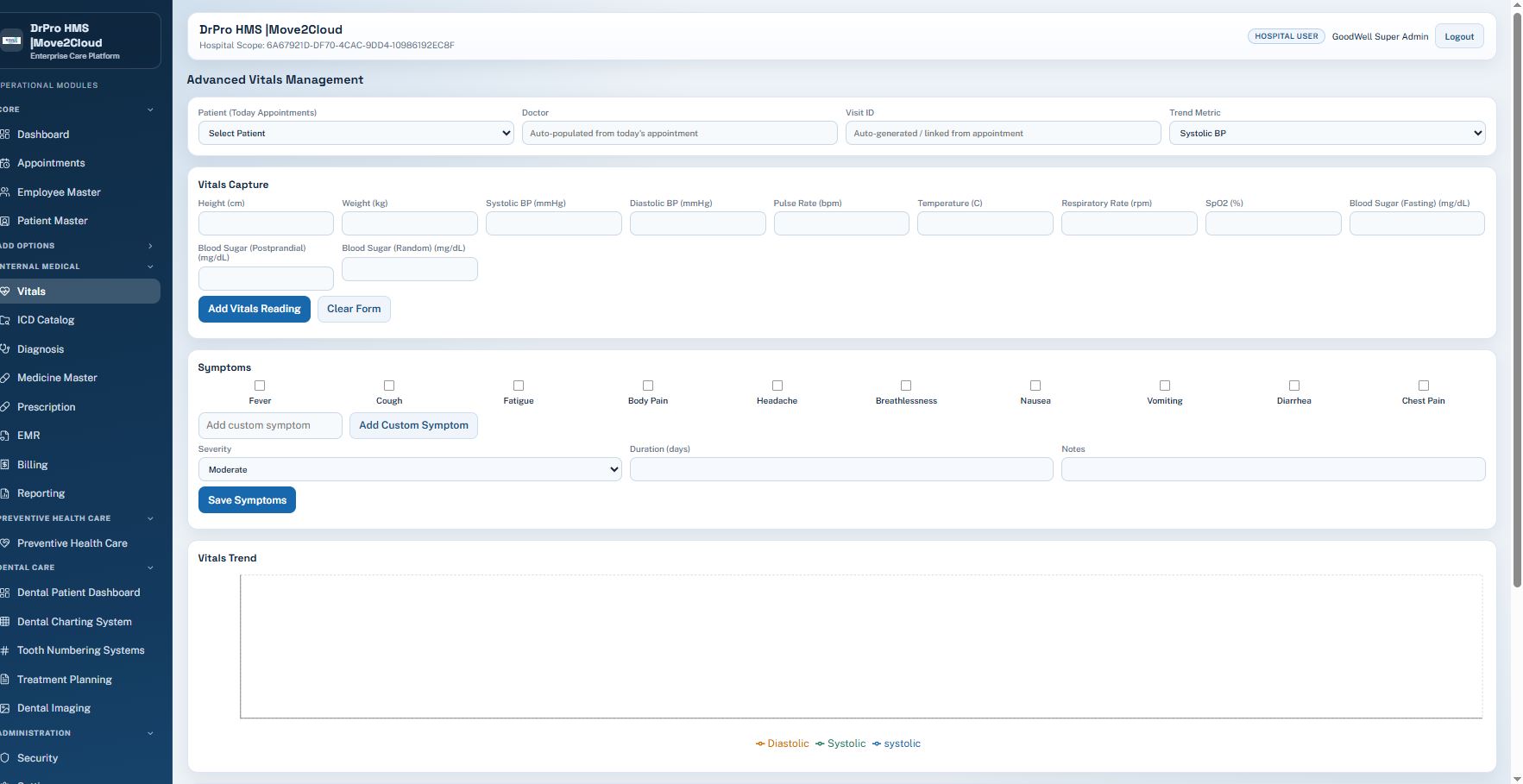Image resolution: width=1523 pixels, height=784 pixels.
Task: Check the Chest Pain symptom box
Action: [1424, 386]
